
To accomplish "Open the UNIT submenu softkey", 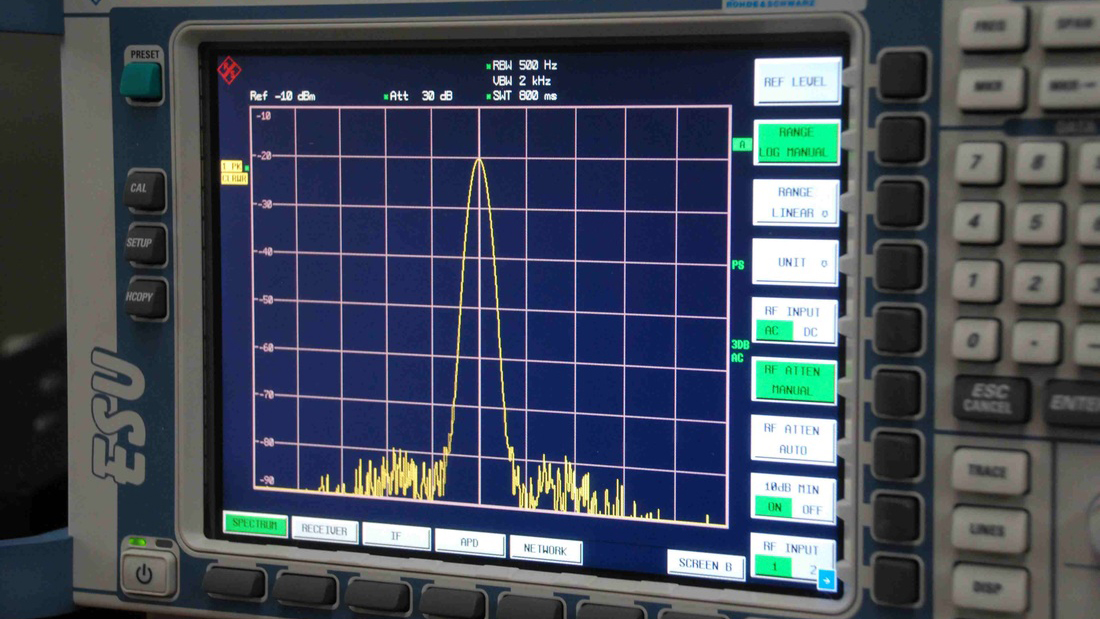I will tap(795, 262).
